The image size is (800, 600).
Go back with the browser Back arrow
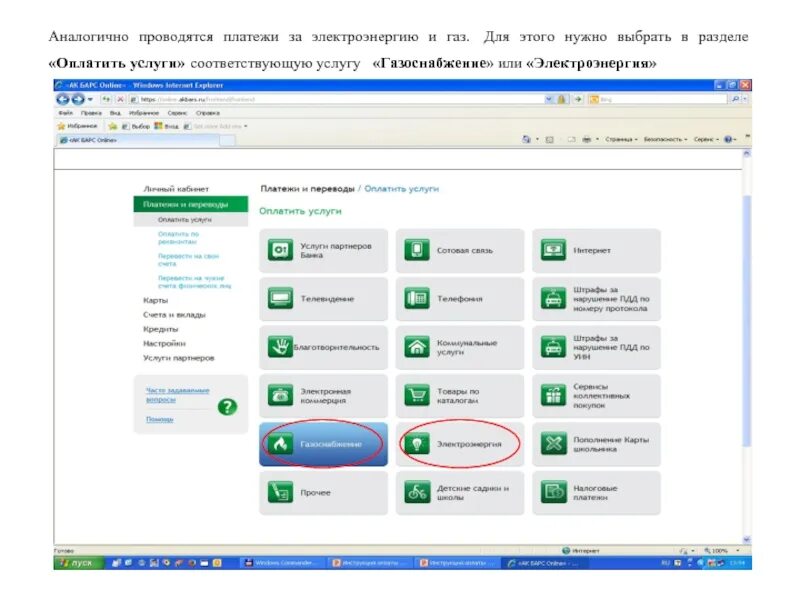63,99
